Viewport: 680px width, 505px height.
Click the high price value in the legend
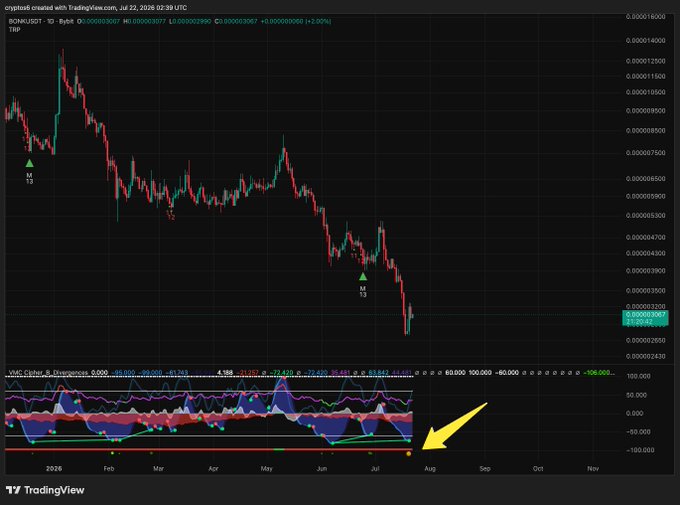pos(147,21)
